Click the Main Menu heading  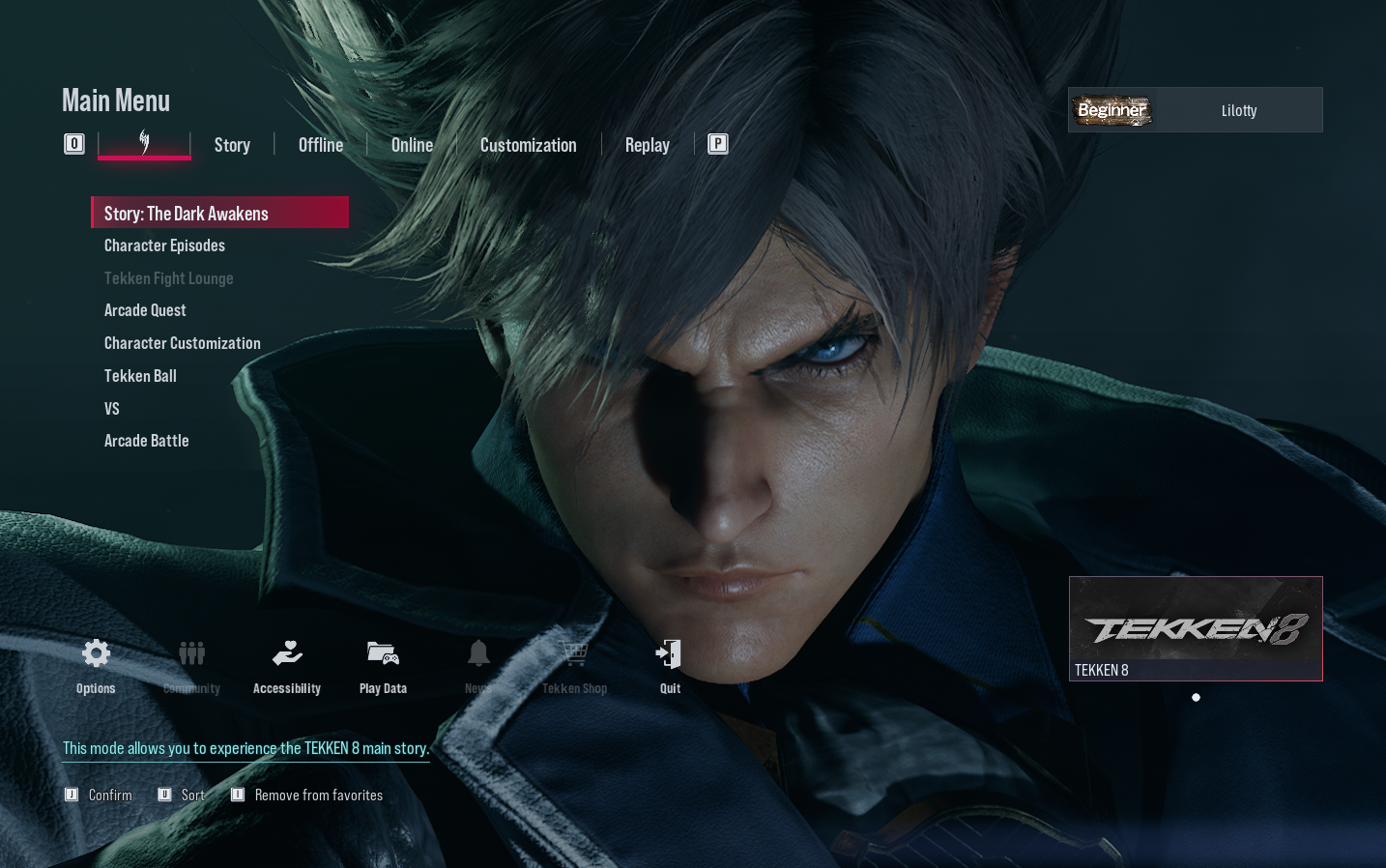click(x=116, y=101)
